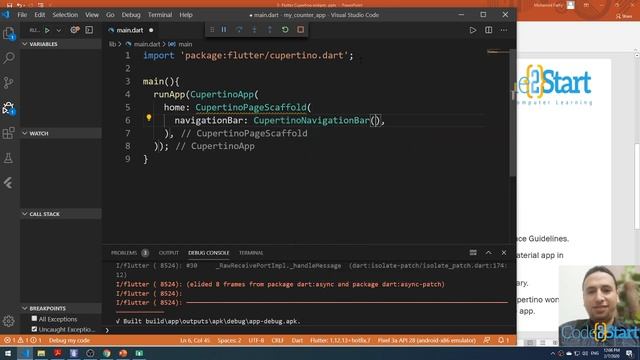Open launch configuration dropdown
The width and height of the screenshot is (640, 360).
(59, 30)
